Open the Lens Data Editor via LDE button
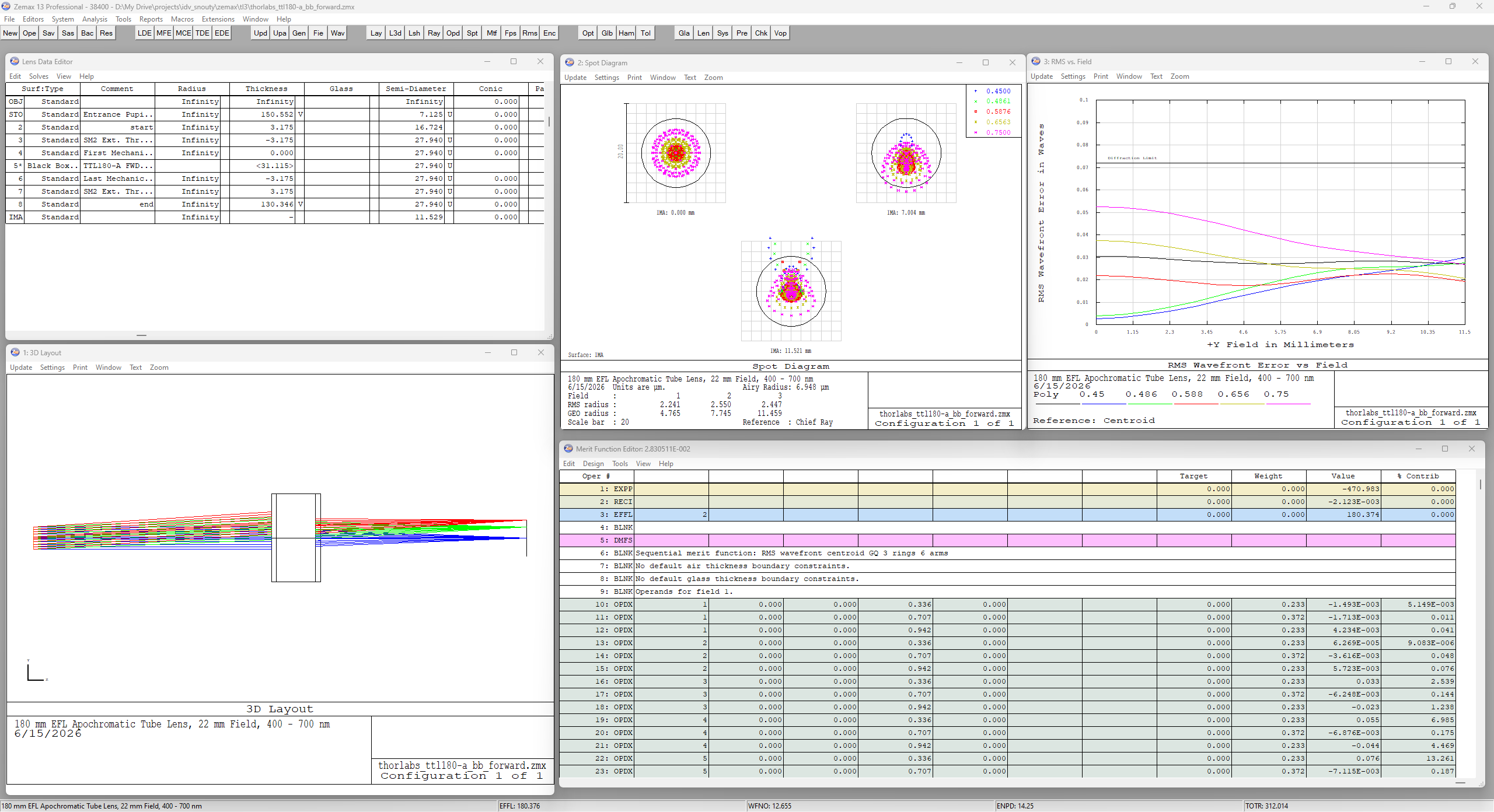Viewport: 1494px width, 812px height. [x=144, y=33]
